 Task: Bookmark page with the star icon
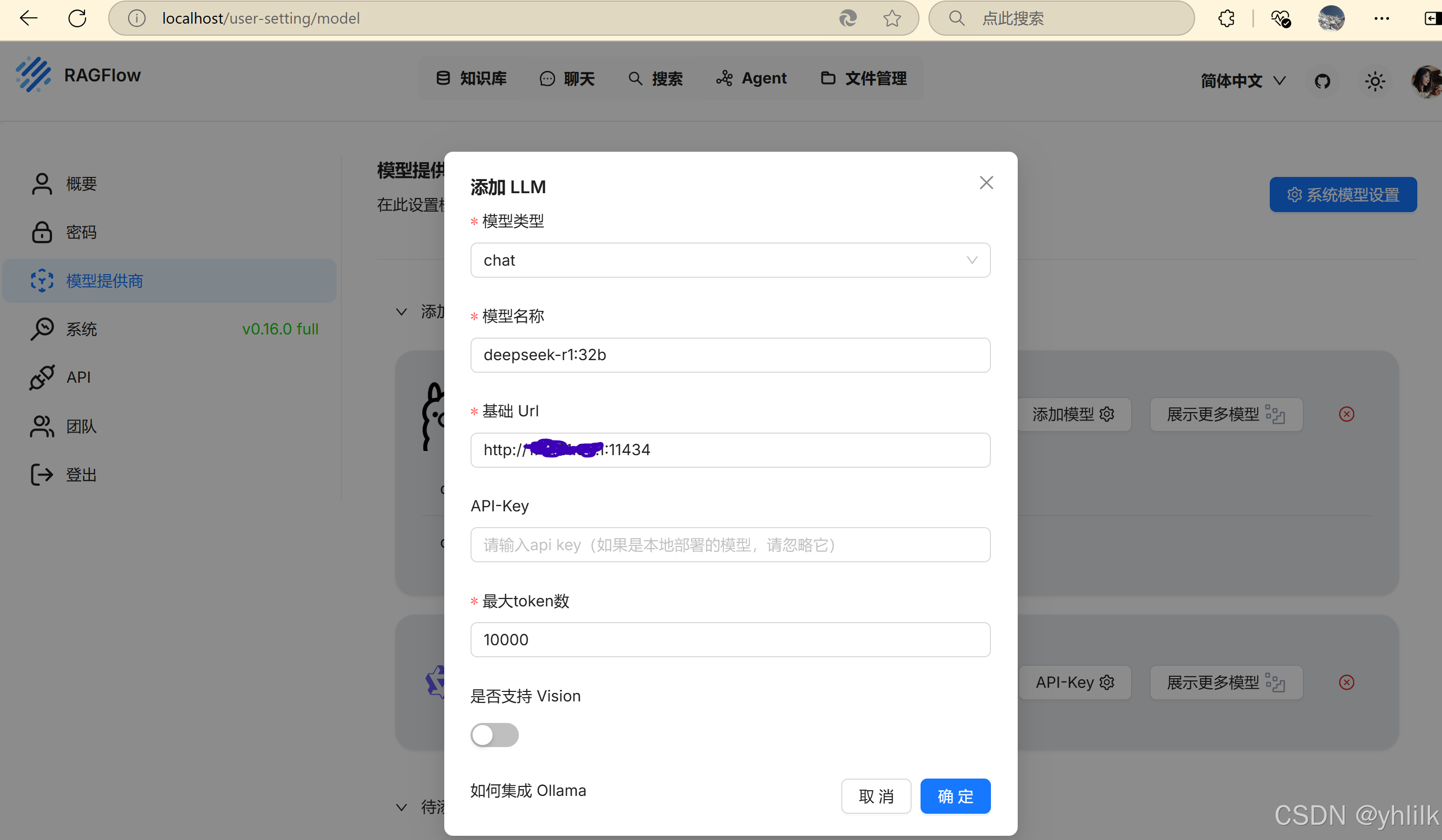coord(892,18)
